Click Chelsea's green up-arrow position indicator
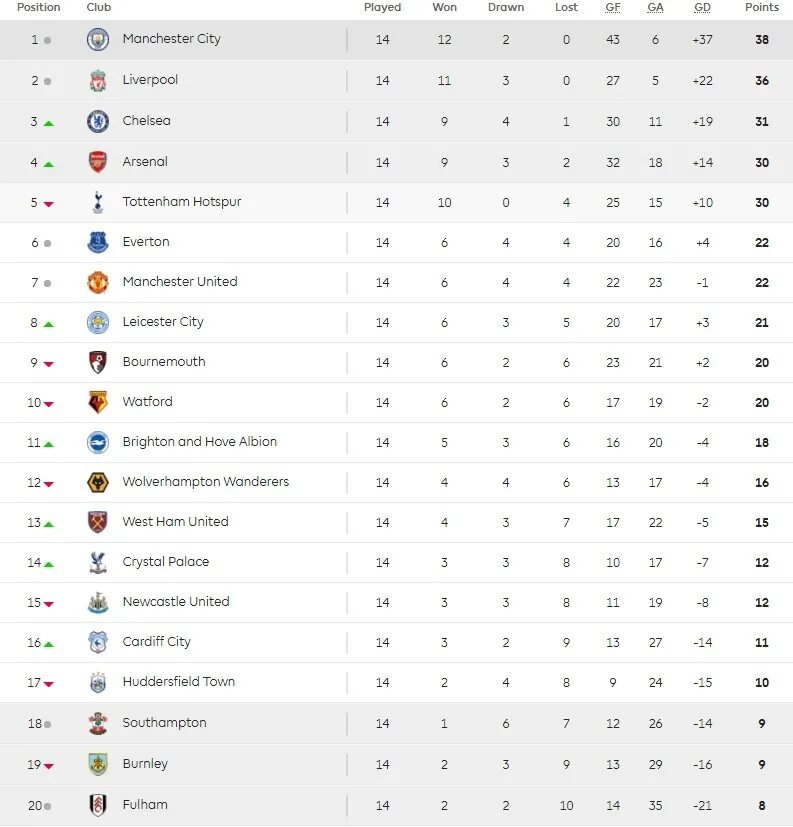The width and height of the screenshot is (793, 827). click(48, 123)
